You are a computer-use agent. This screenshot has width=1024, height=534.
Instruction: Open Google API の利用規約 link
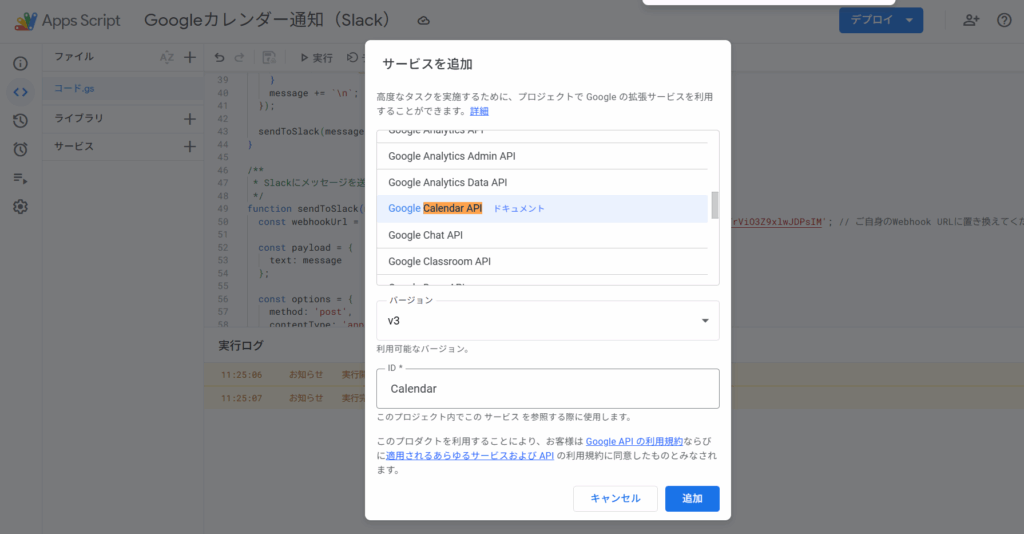634,441
